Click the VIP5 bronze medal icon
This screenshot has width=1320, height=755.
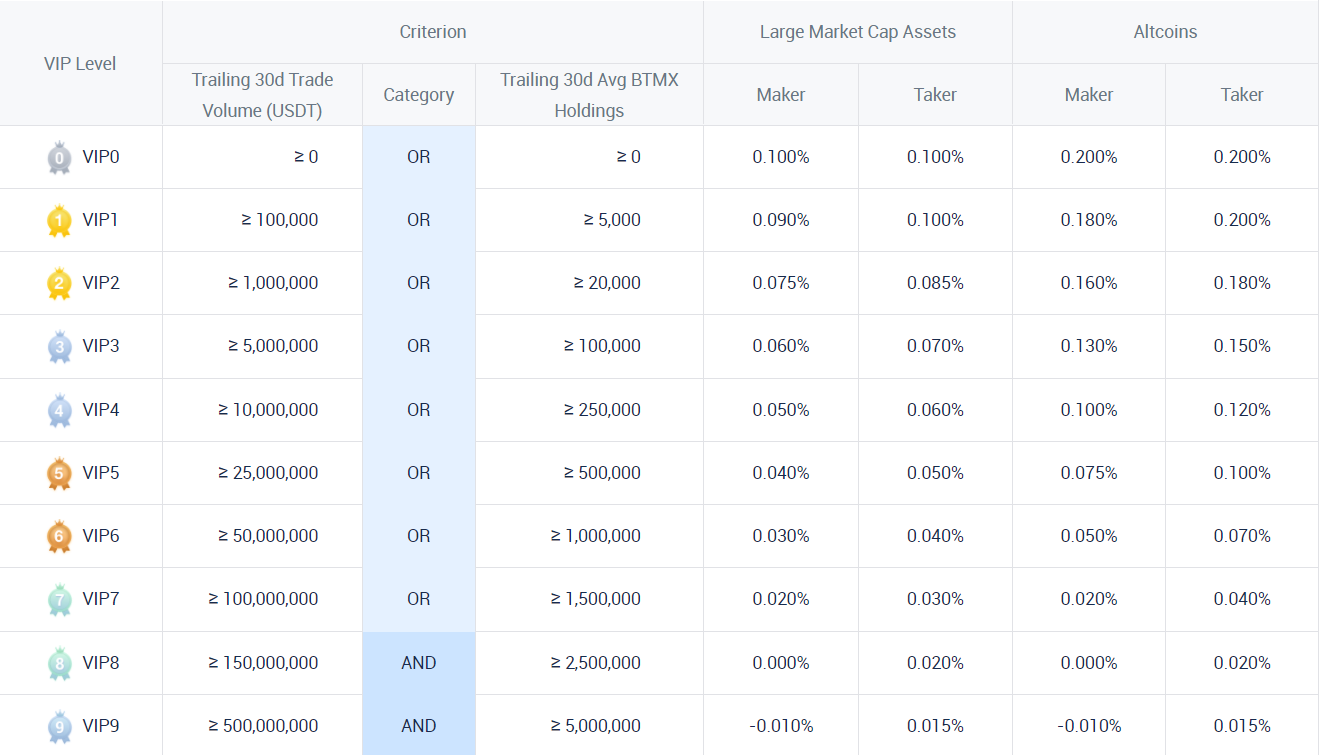[59, 474]
